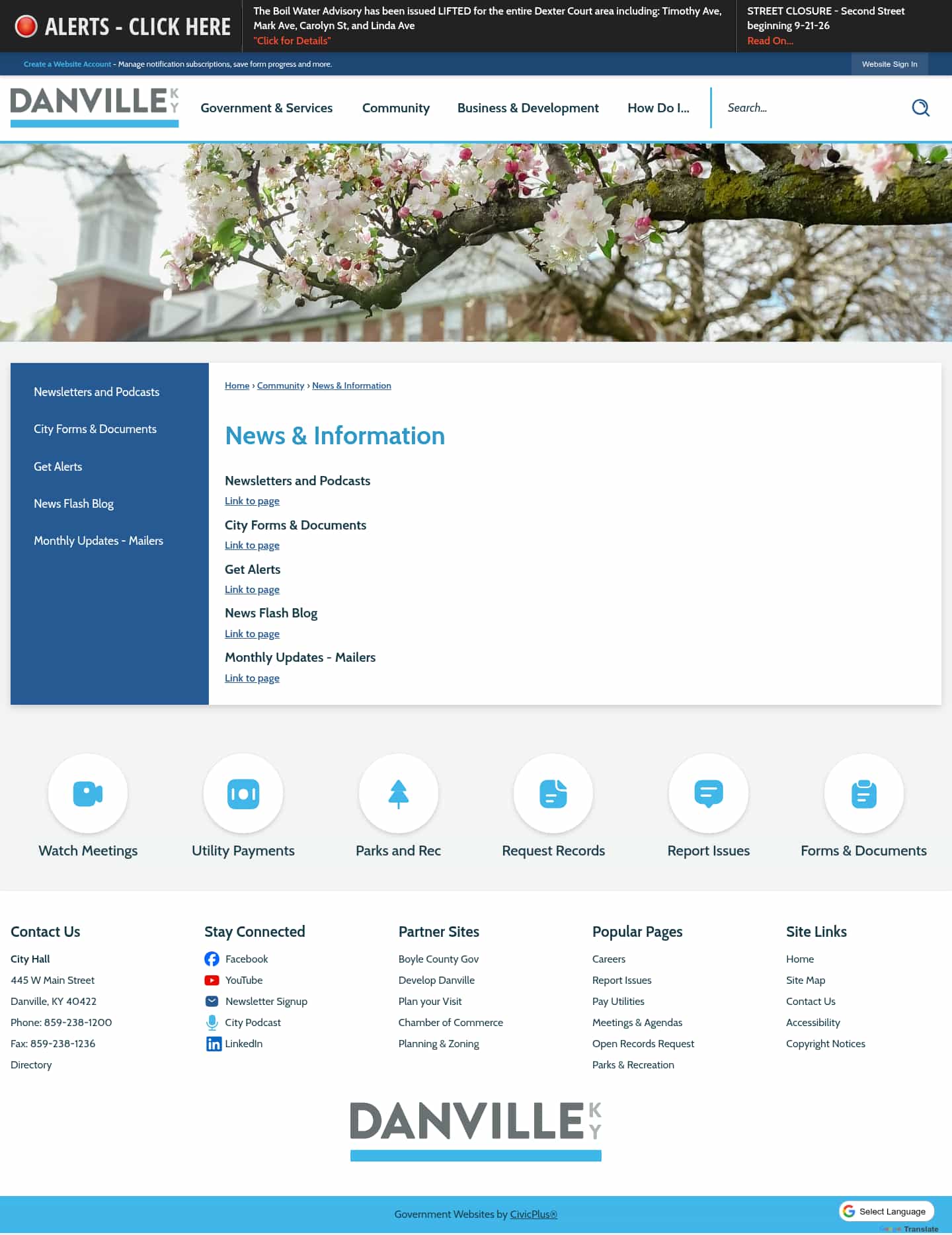952x1235 pixels.
Task: Open Business & Development menu
Action: pyautogui.click(x=528, y=108)
